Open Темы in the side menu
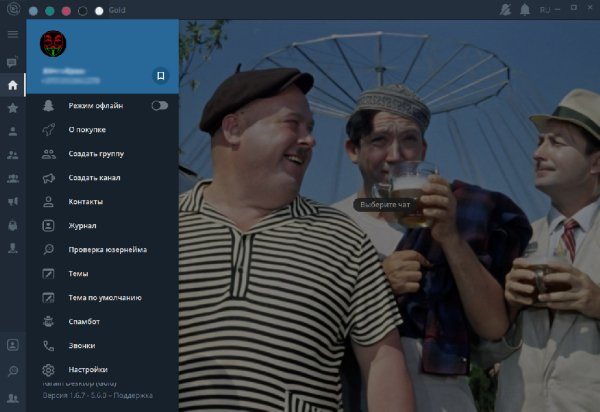This screenshot has width=600, height=412. point(103,274)
